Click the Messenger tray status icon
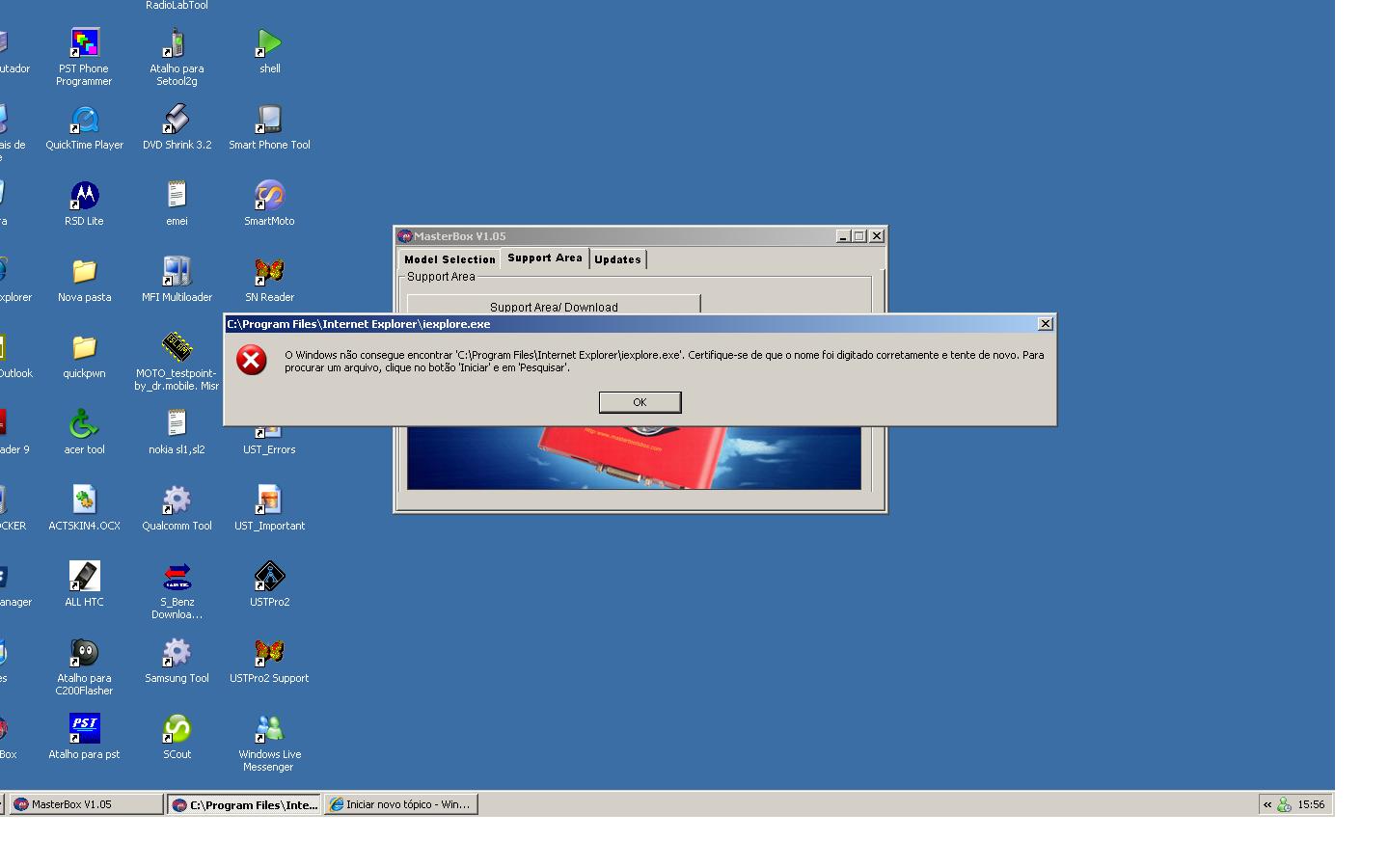The height and width of the screenshot is (868, 1389). coord(1284,804)
